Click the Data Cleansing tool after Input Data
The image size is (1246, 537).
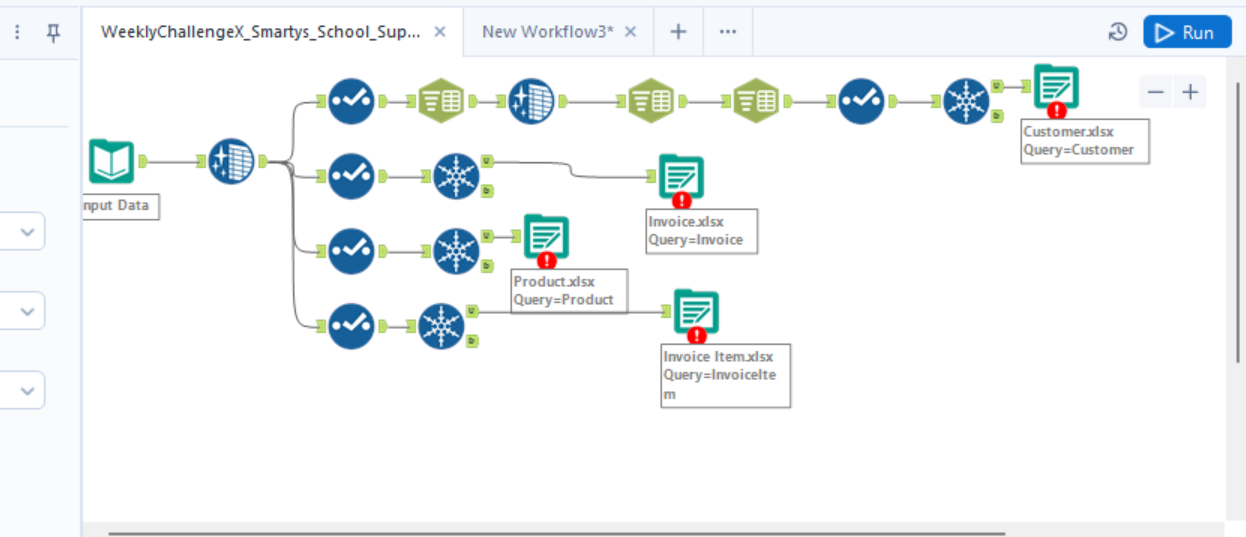click(x=232, y=161)
